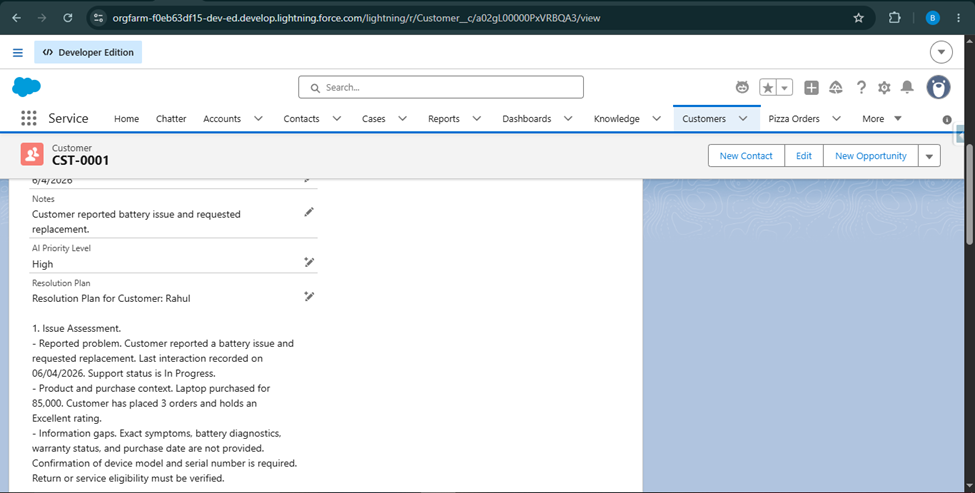Open the Knowledge tab
The width and height of the screenshot is (975, 493).
[x=616, y=119]
